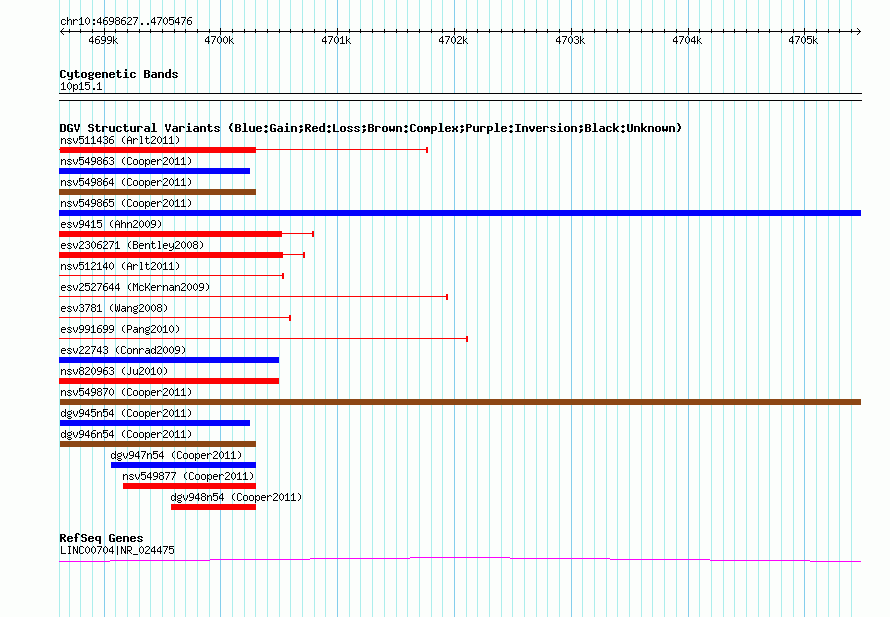Click the RefSeq Genes track title
Screen dimensions: 890x617
pyautogui.click(x=101, y=538)
